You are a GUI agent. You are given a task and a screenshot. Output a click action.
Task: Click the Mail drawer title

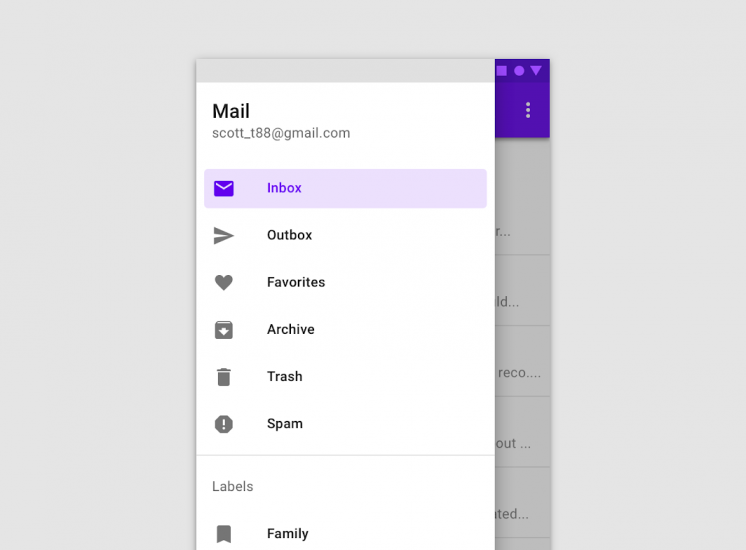tap(231, 111)
